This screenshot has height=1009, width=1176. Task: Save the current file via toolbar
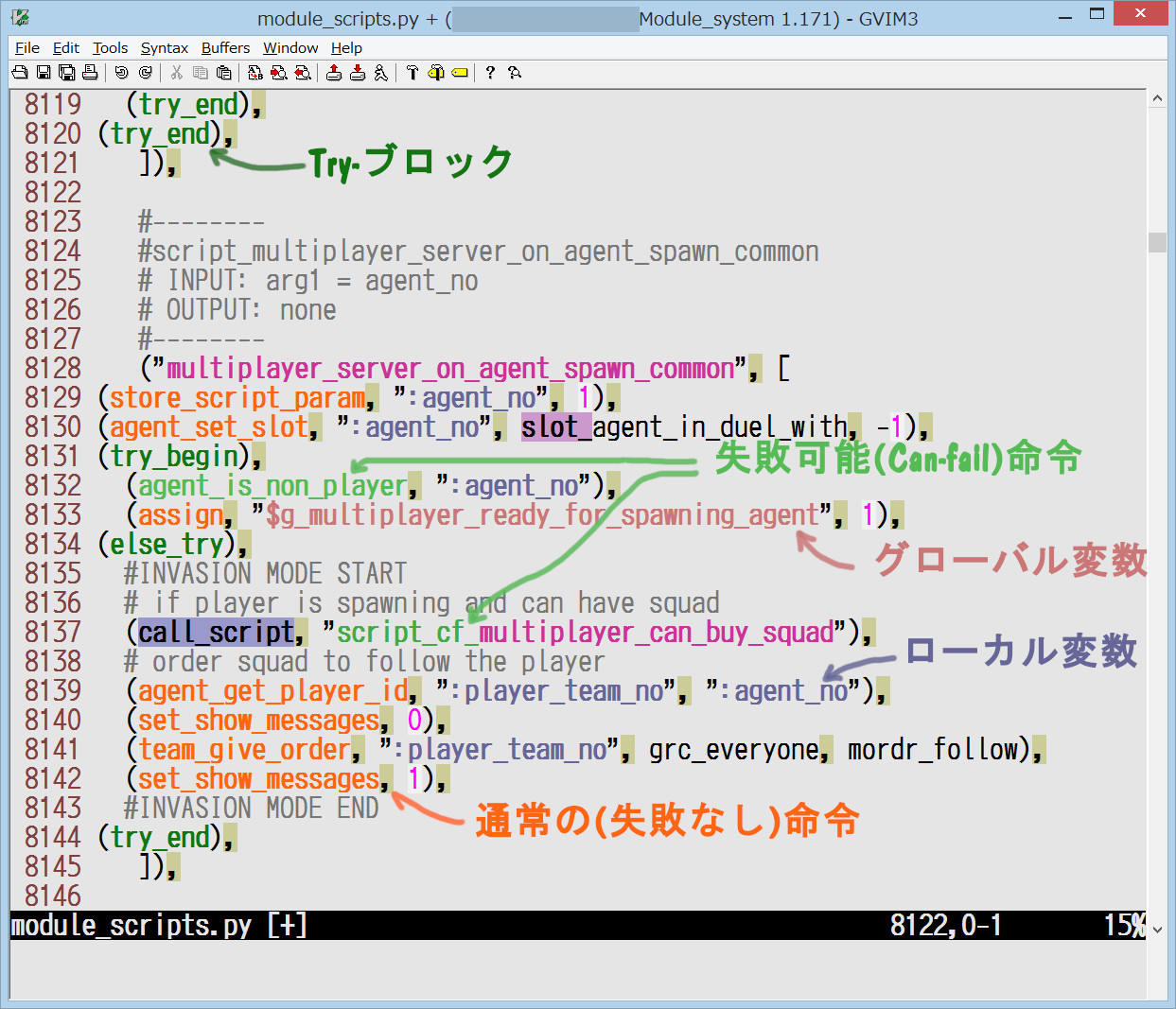click(x=44, y=73)
